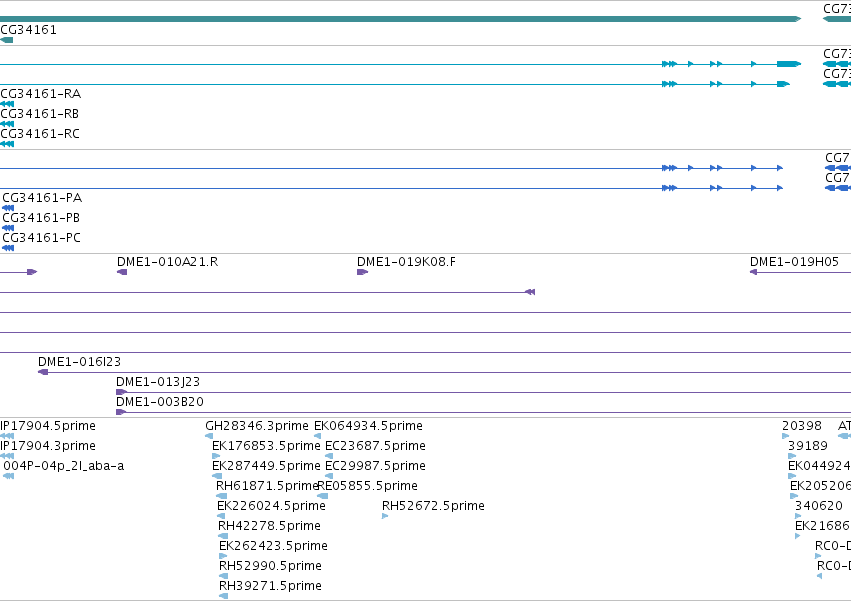This screenshot has height=601, width=851.
Task: Click the CG34161-PB protein arrow glyph
Action: (x=8, y=228)
